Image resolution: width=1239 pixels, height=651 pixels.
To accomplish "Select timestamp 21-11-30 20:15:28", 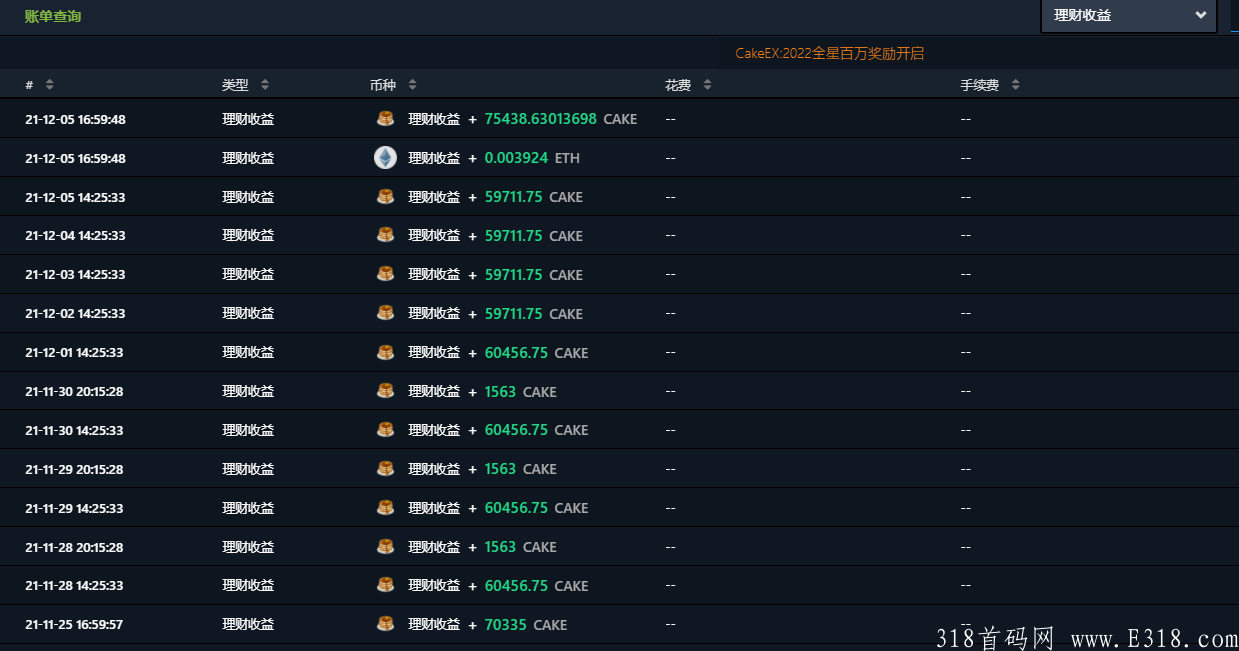I will coord(74,392).
